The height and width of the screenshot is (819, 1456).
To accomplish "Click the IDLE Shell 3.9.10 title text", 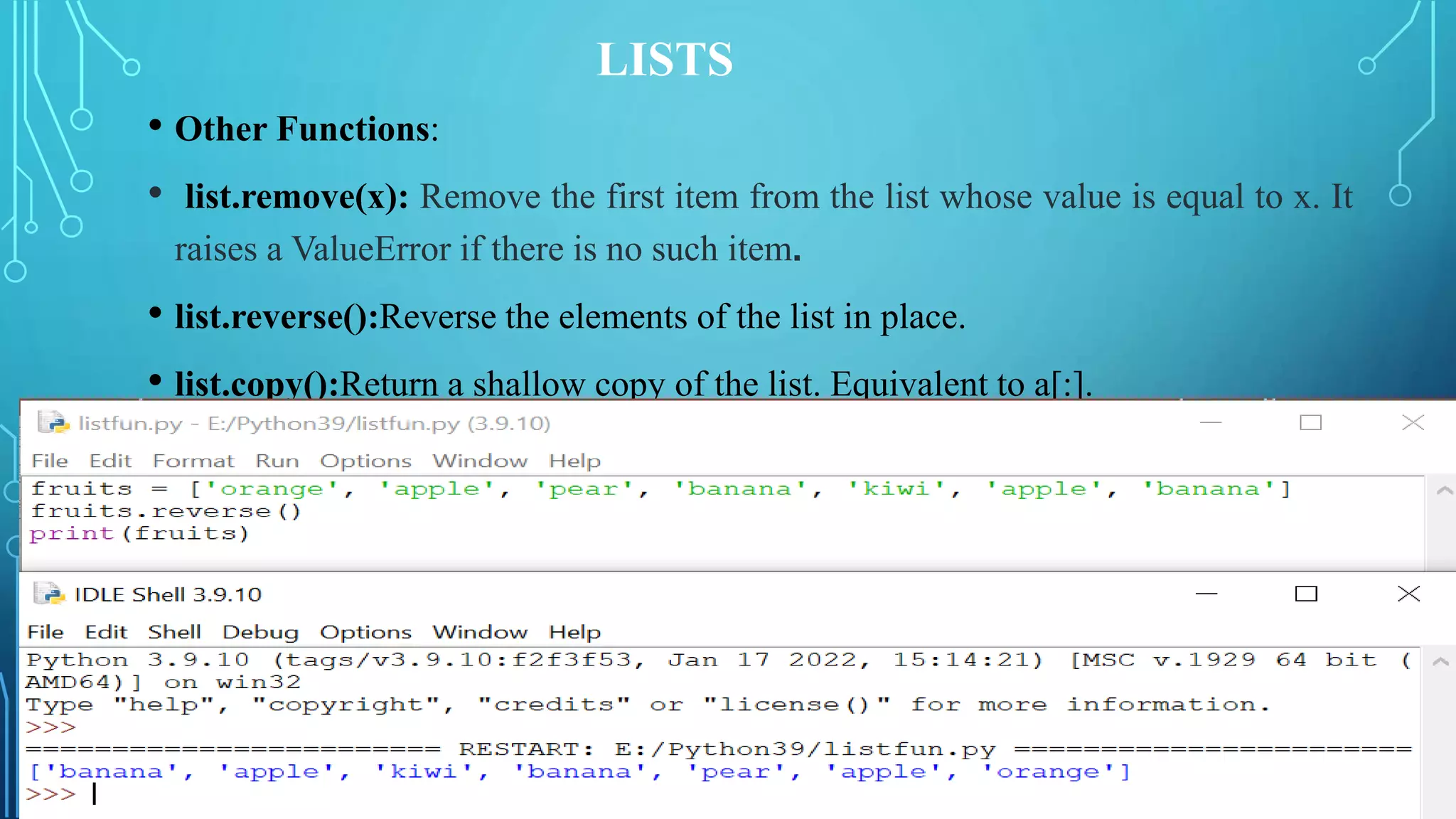I will pos(168,594).
